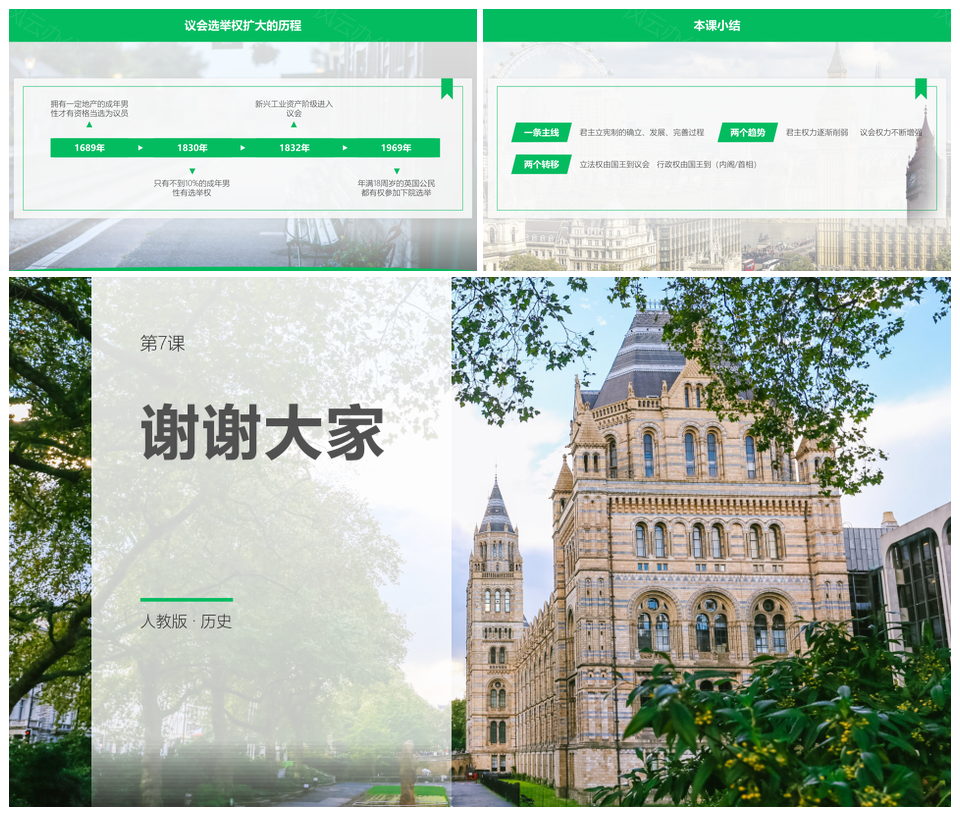Click the text "君主立宪制的确立、发展、完善过程"
Screen dimensions: 960x816
(642, 132)
